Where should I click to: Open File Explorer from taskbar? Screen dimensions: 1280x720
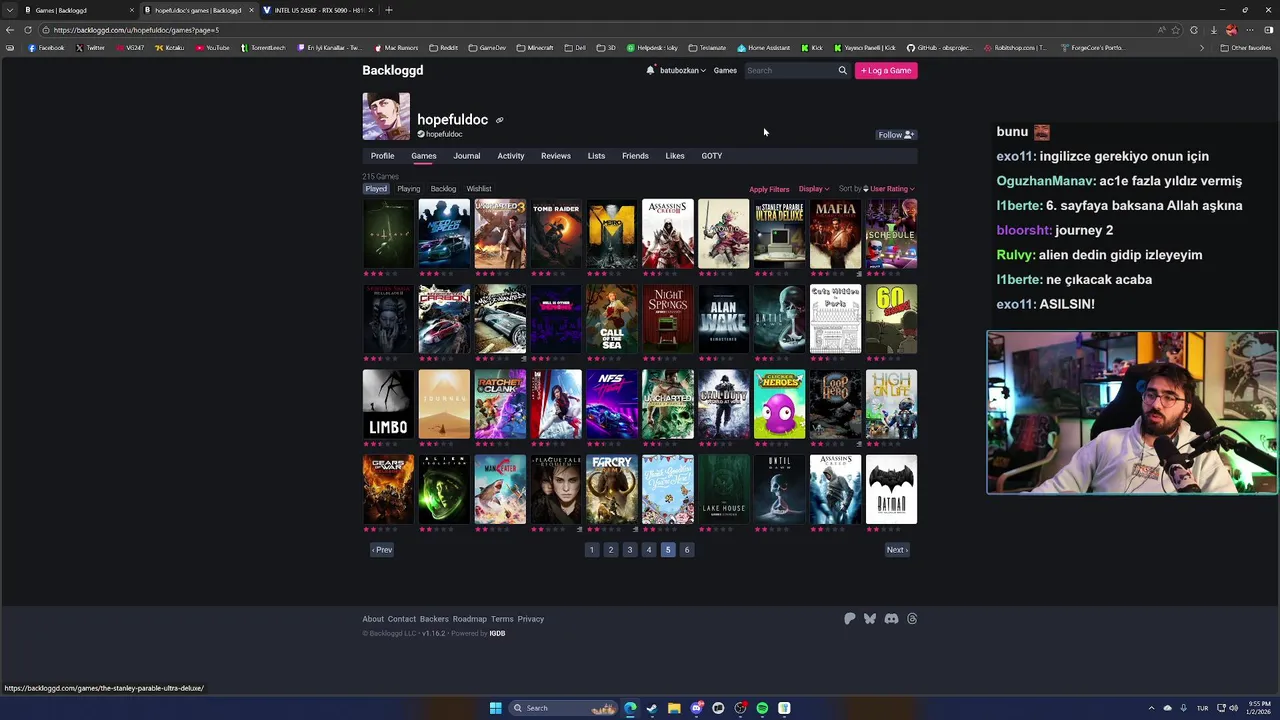[674, 708]
